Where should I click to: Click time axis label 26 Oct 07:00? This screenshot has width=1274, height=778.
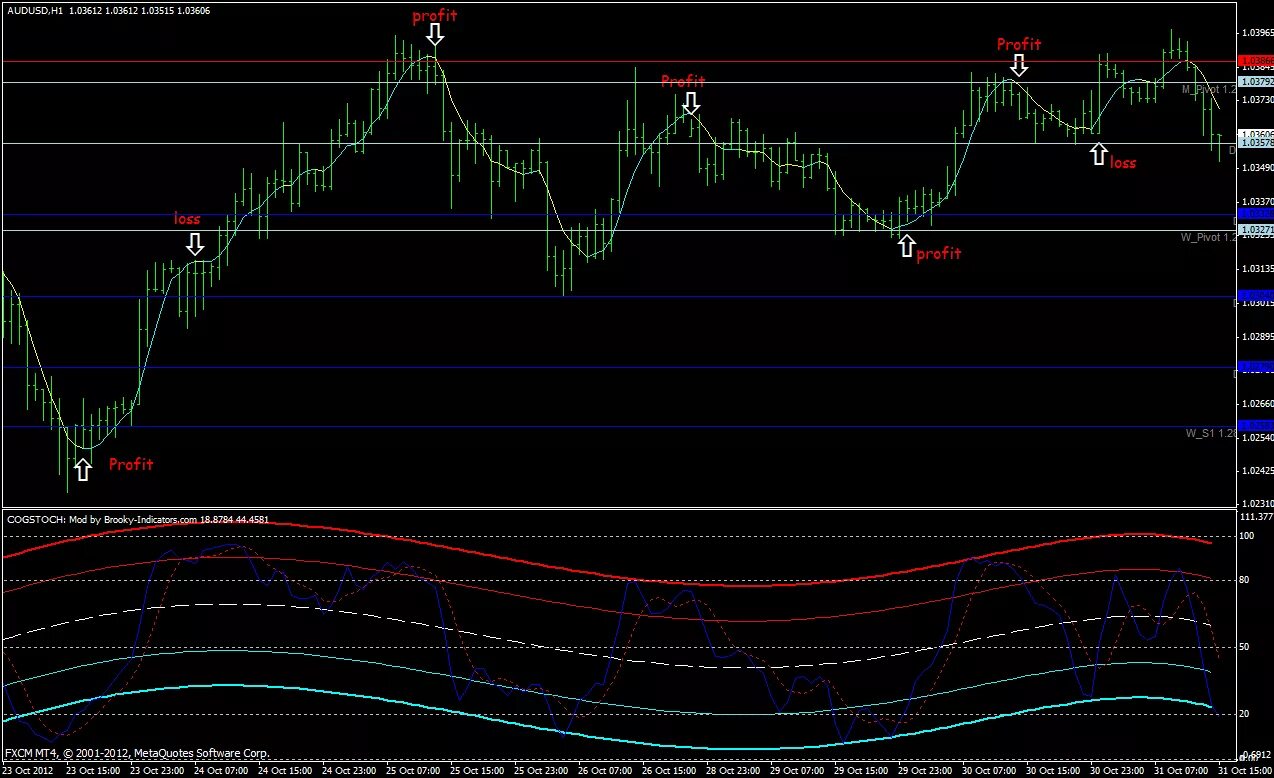pos(606,771)
